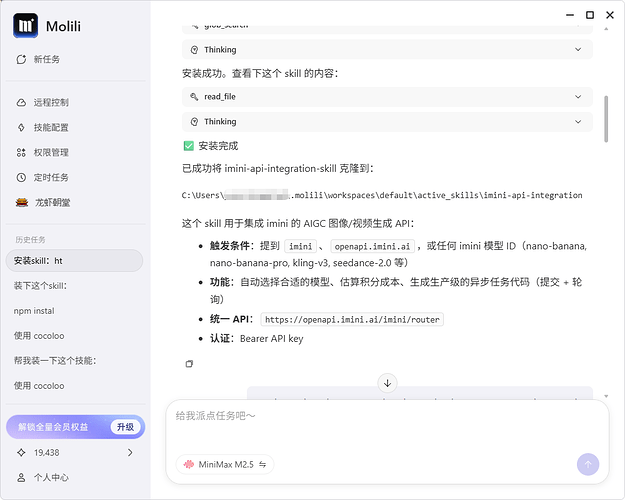Click the imini inline code tag

(301, 247)
